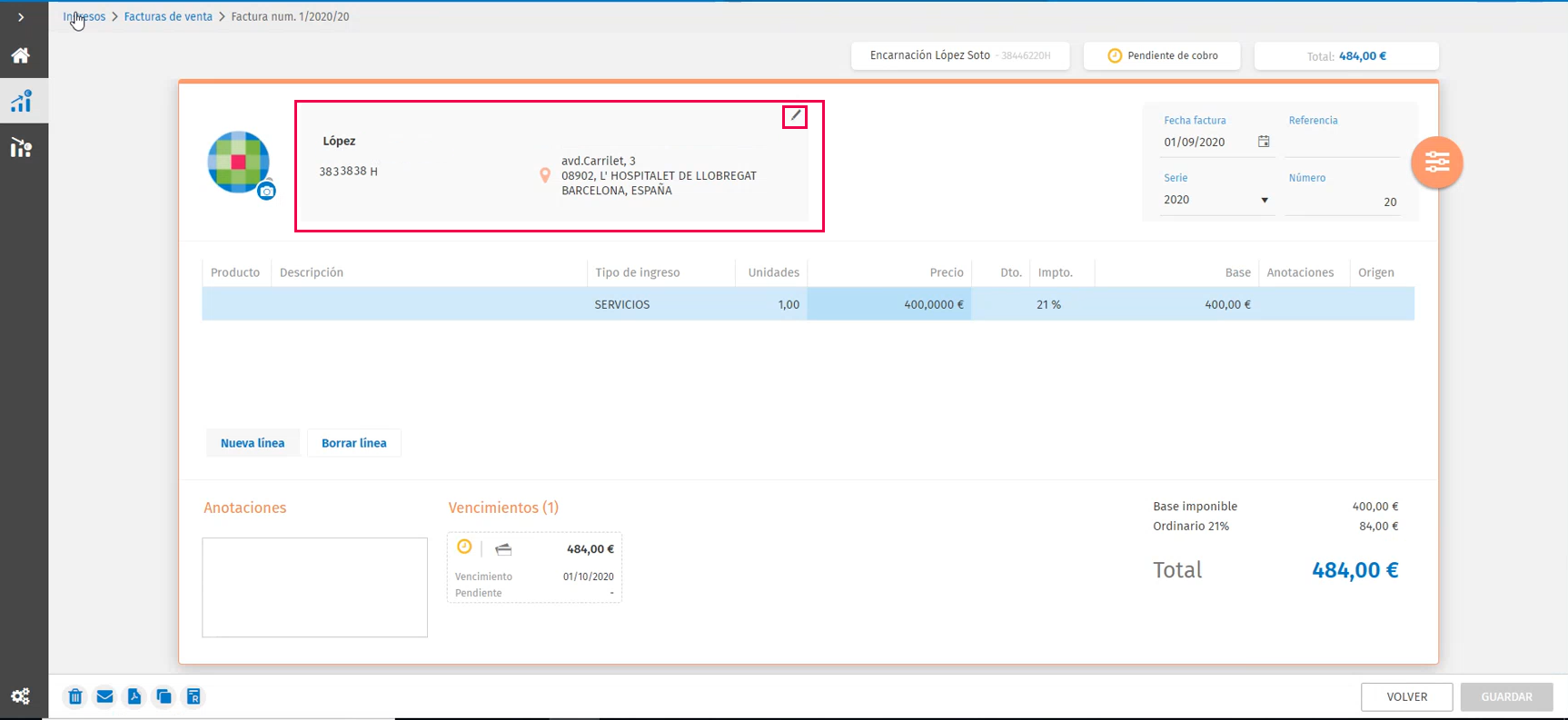1568x720 pixels.
Task: Navigate to Facturas de venta breadcrumb
Action: coord(168,16)
